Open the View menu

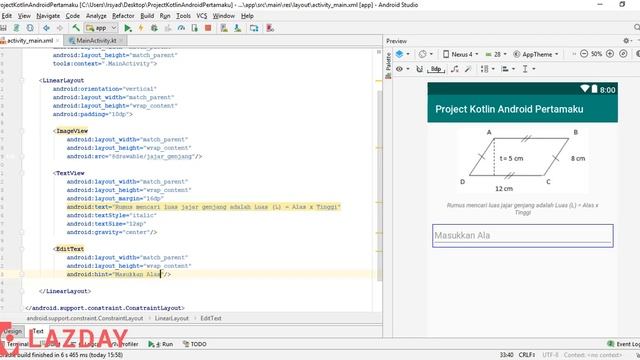pyautogui.click(x=24, y=16)
